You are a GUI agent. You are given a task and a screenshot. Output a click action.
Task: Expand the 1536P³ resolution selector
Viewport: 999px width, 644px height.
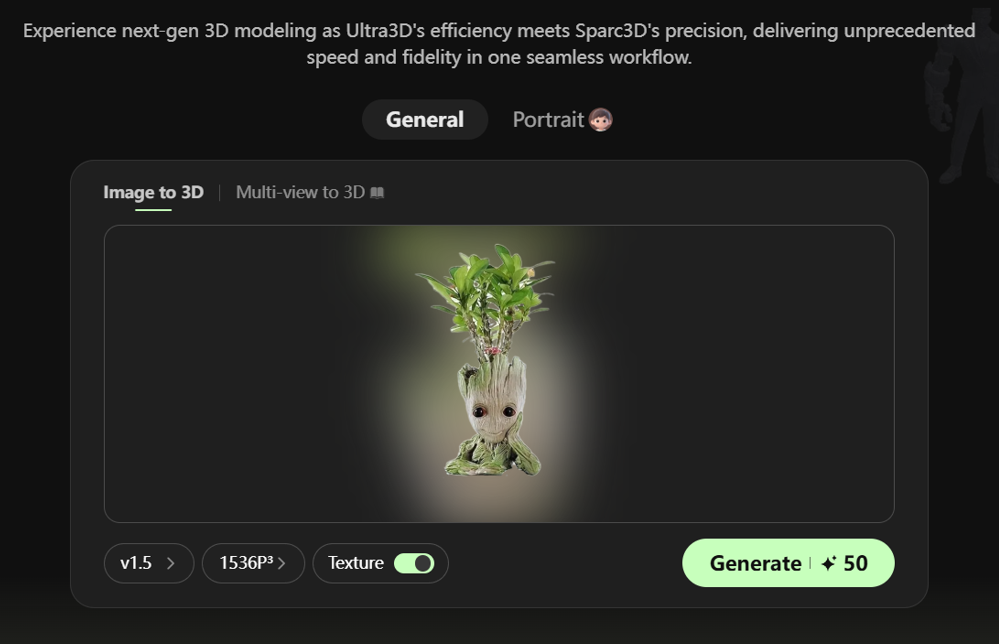coord(253,563)
